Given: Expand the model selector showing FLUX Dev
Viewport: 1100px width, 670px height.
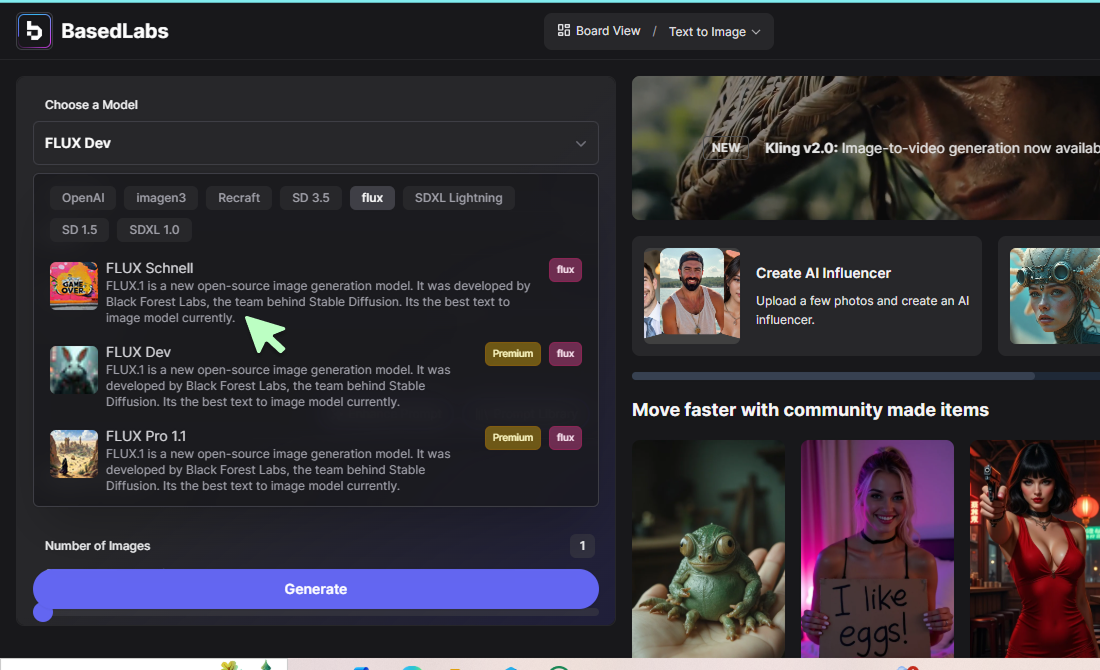Looking at the screenshot, I should (x=316, y=143).
